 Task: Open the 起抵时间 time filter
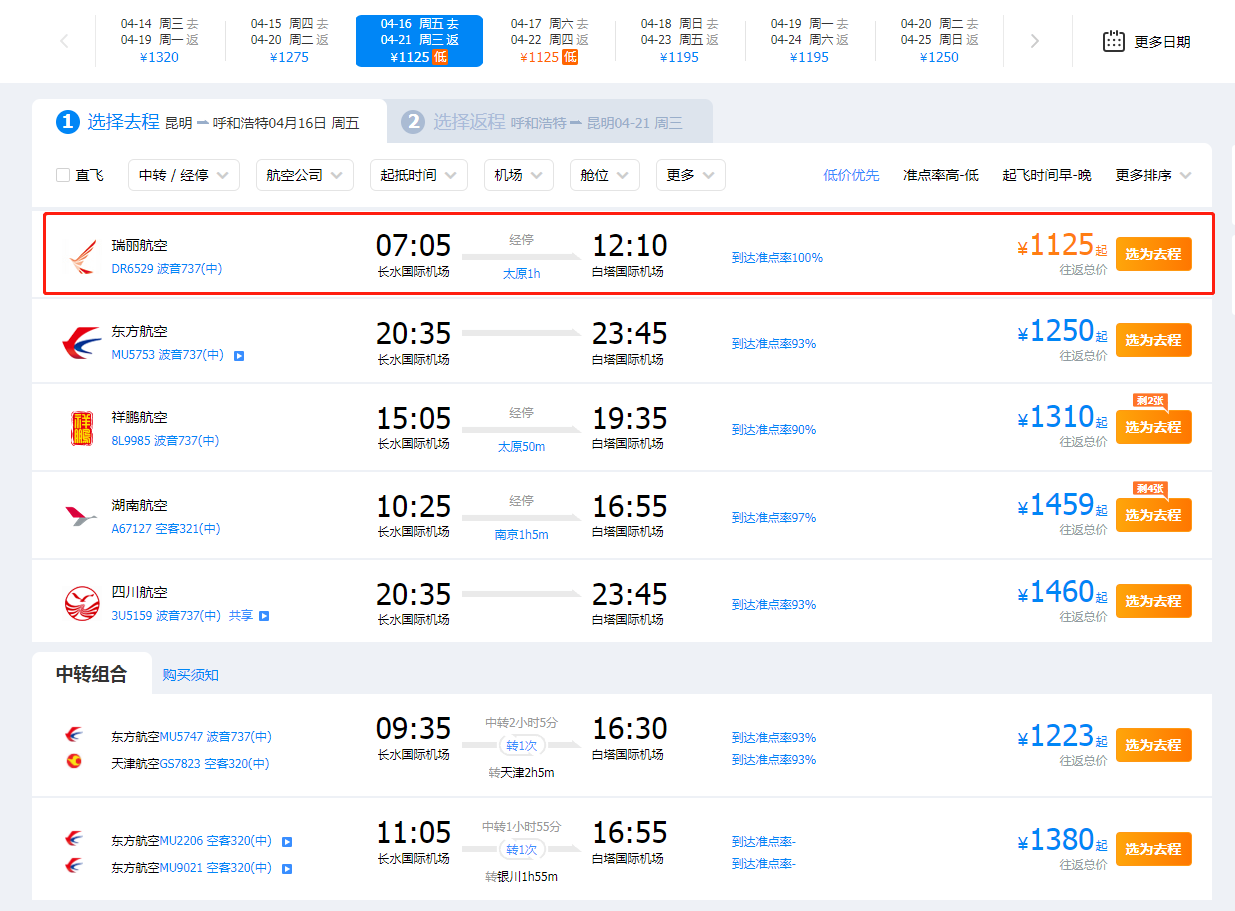tap(418, 175)
